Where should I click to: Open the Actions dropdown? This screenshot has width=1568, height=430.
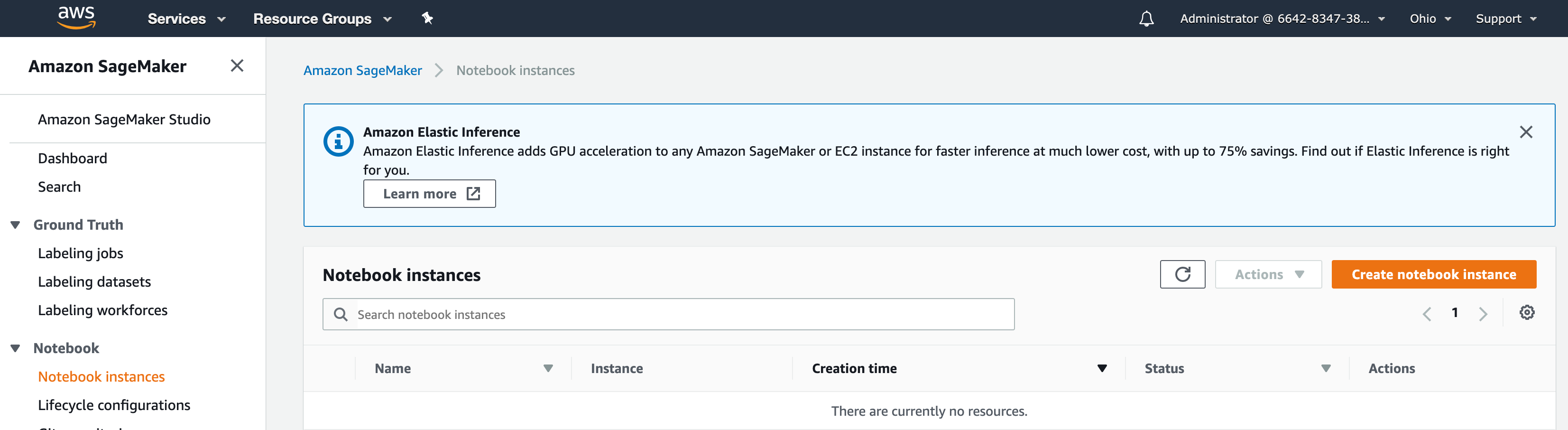[1268, 274]
